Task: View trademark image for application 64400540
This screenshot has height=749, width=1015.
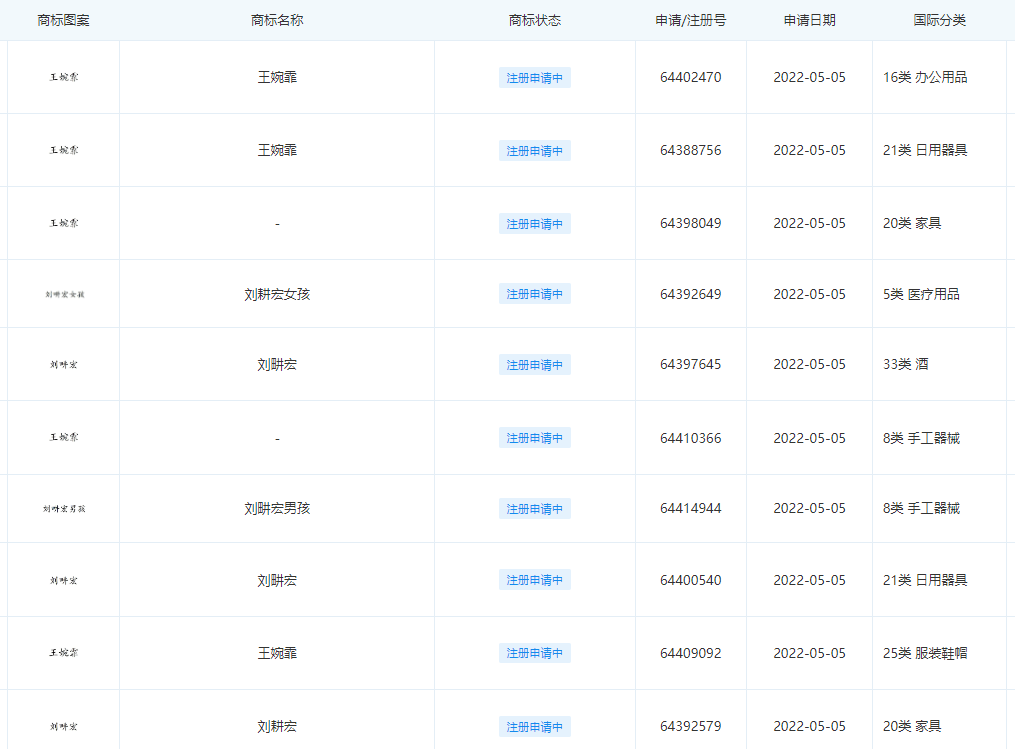Action: [64, 581]
